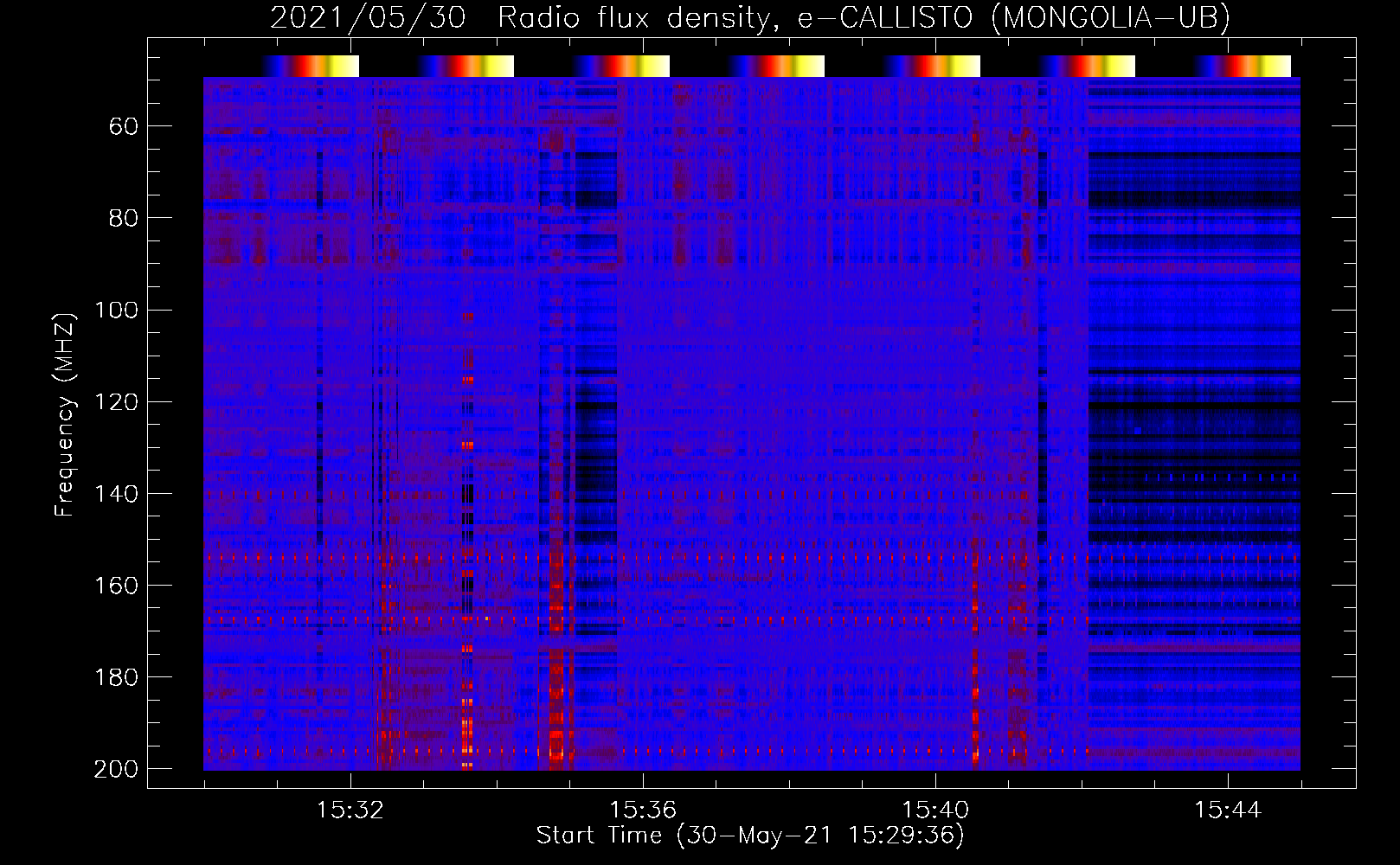This screenshot has height=865, width=1400.
Task: Click the 15:32 time tick label
Action: click(350, 811)
